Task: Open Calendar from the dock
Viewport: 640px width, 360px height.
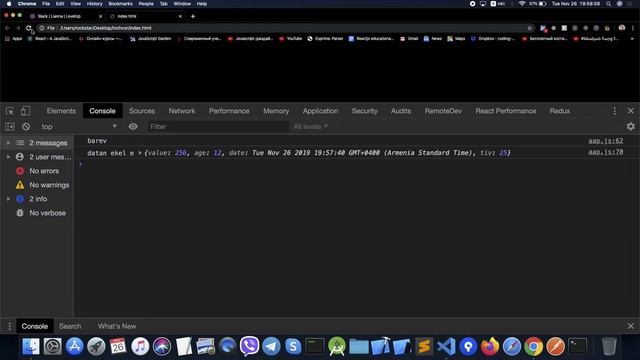Action: click(x=118, y=347)
